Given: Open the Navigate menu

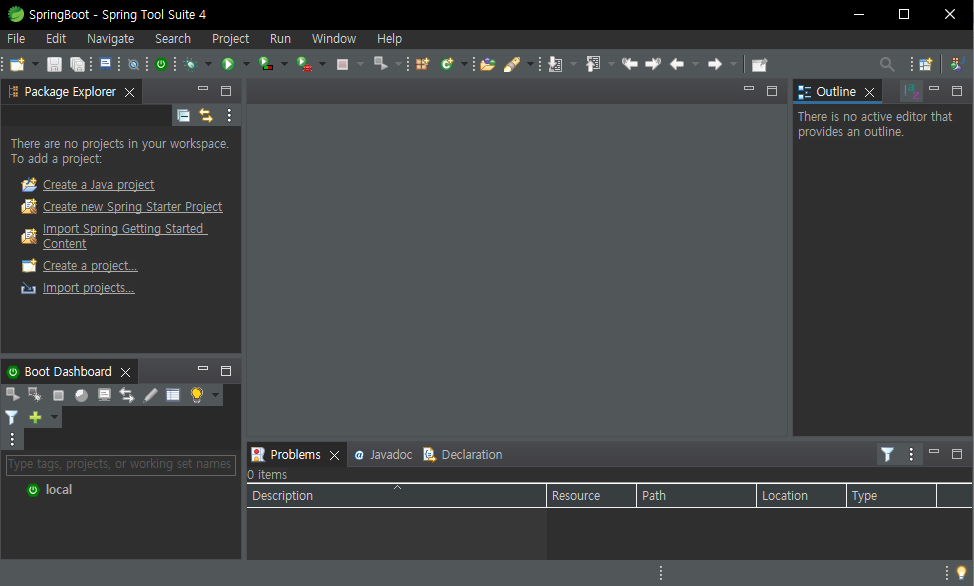Looking at the screenshot, I should click(x=111, y=39).
